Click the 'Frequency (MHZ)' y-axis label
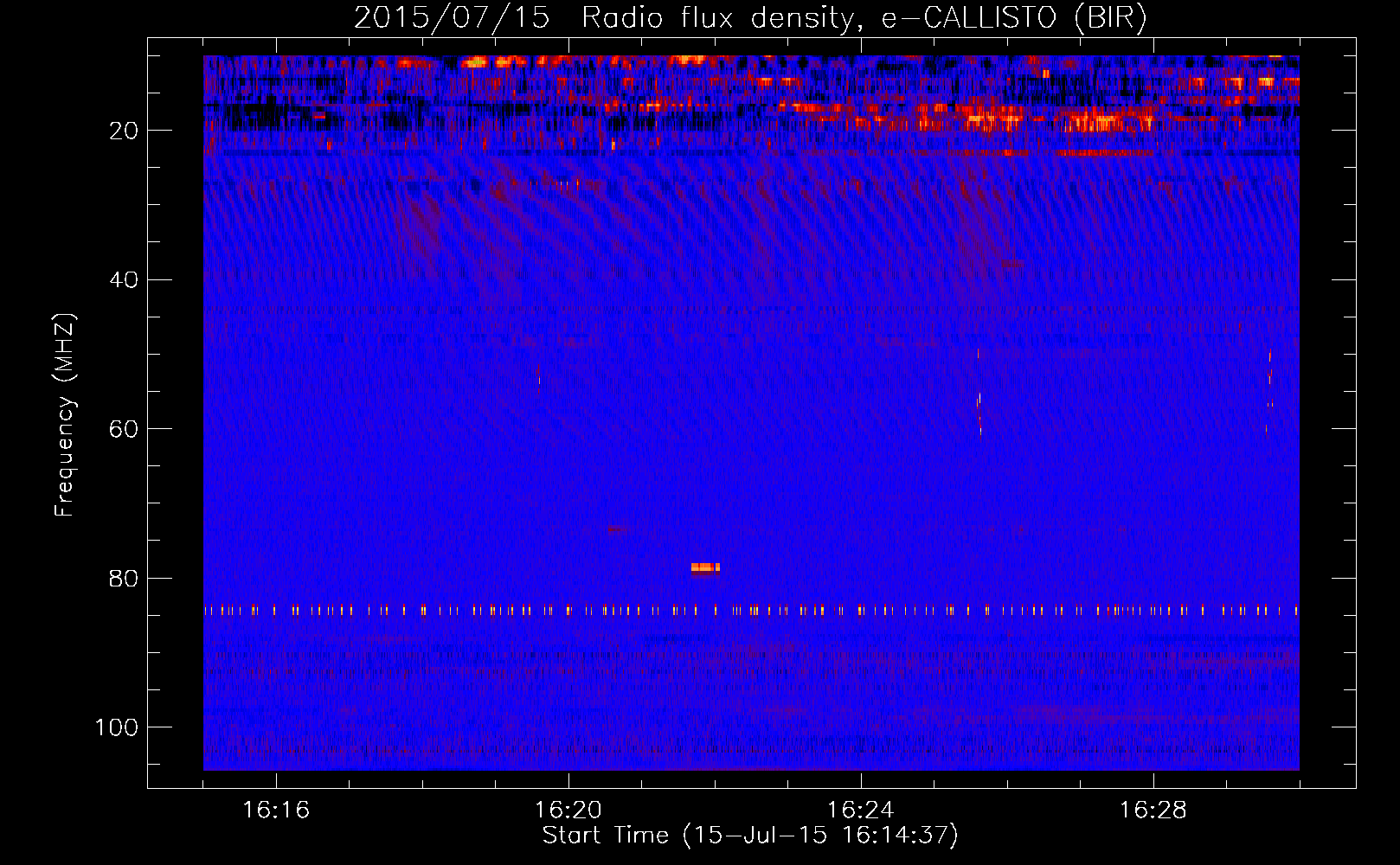1400x865 pixels. click(x=65, y=414)
